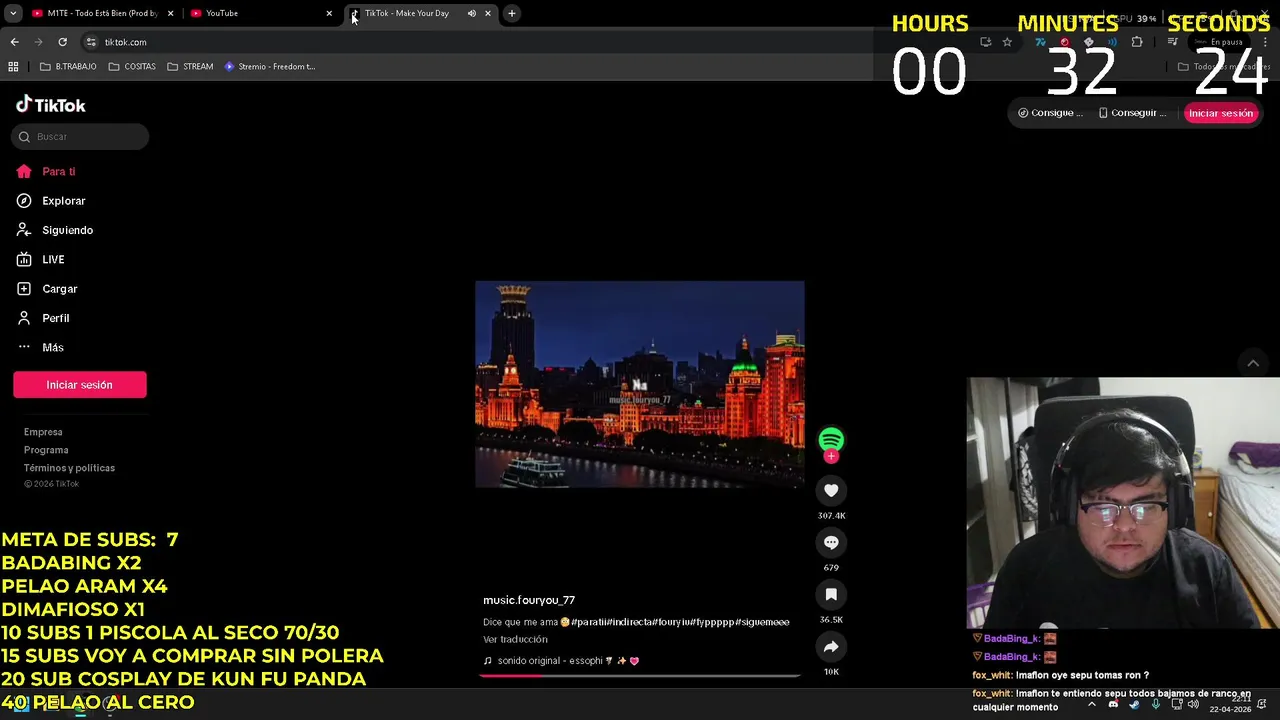Open the tab search dropdown arrow
Viewport: 1280px width, 720px height.
13,13
